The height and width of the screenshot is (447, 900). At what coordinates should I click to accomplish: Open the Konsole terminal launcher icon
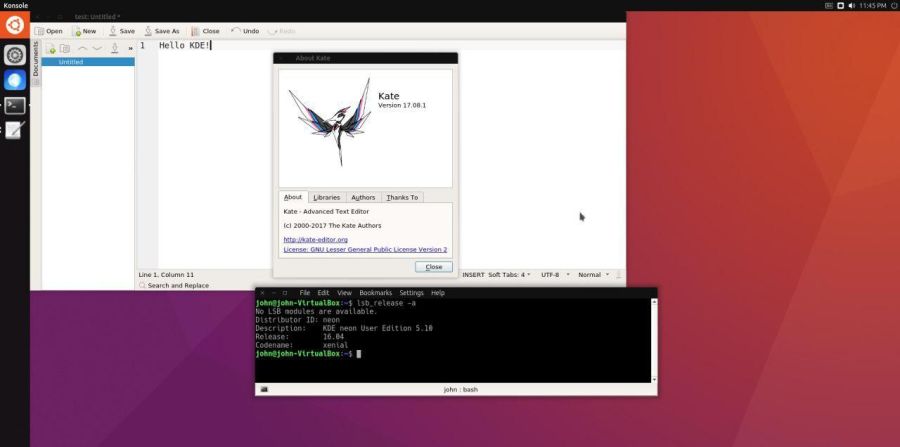15,106
